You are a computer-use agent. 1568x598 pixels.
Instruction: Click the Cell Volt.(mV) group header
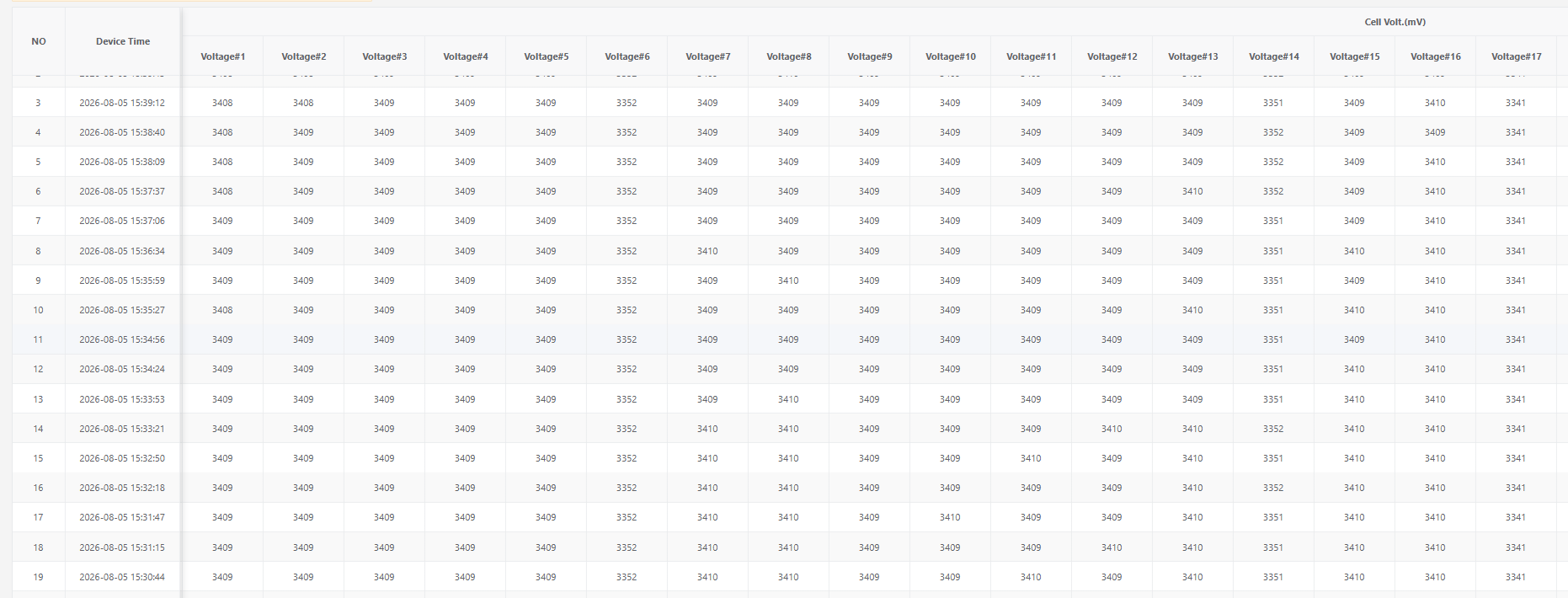tap(1395, 22)
